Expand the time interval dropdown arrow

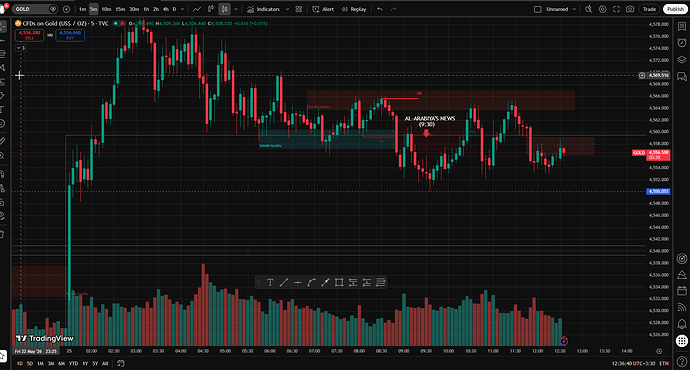[x=183, y=9]
